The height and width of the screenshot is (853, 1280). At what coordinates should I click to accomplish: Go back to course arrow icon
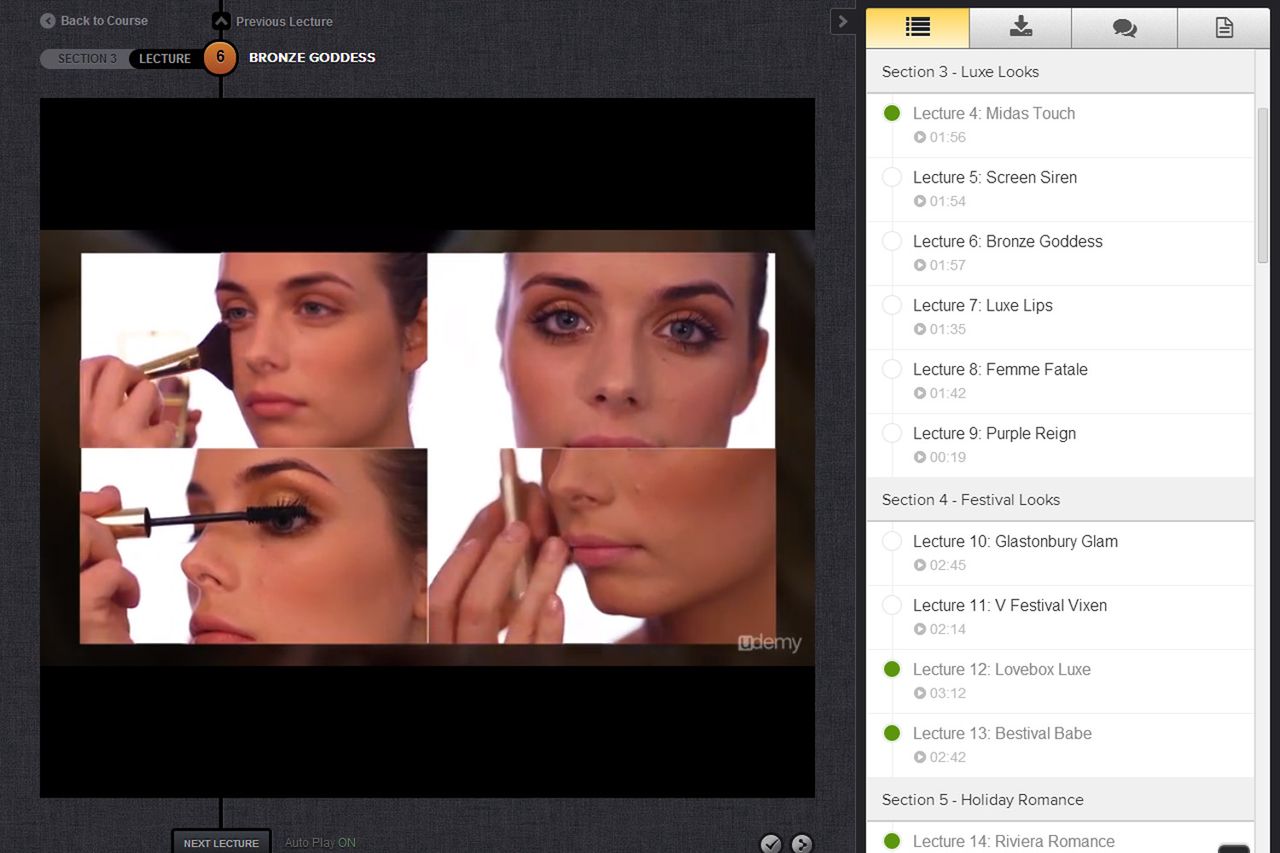tap(48, 20)
